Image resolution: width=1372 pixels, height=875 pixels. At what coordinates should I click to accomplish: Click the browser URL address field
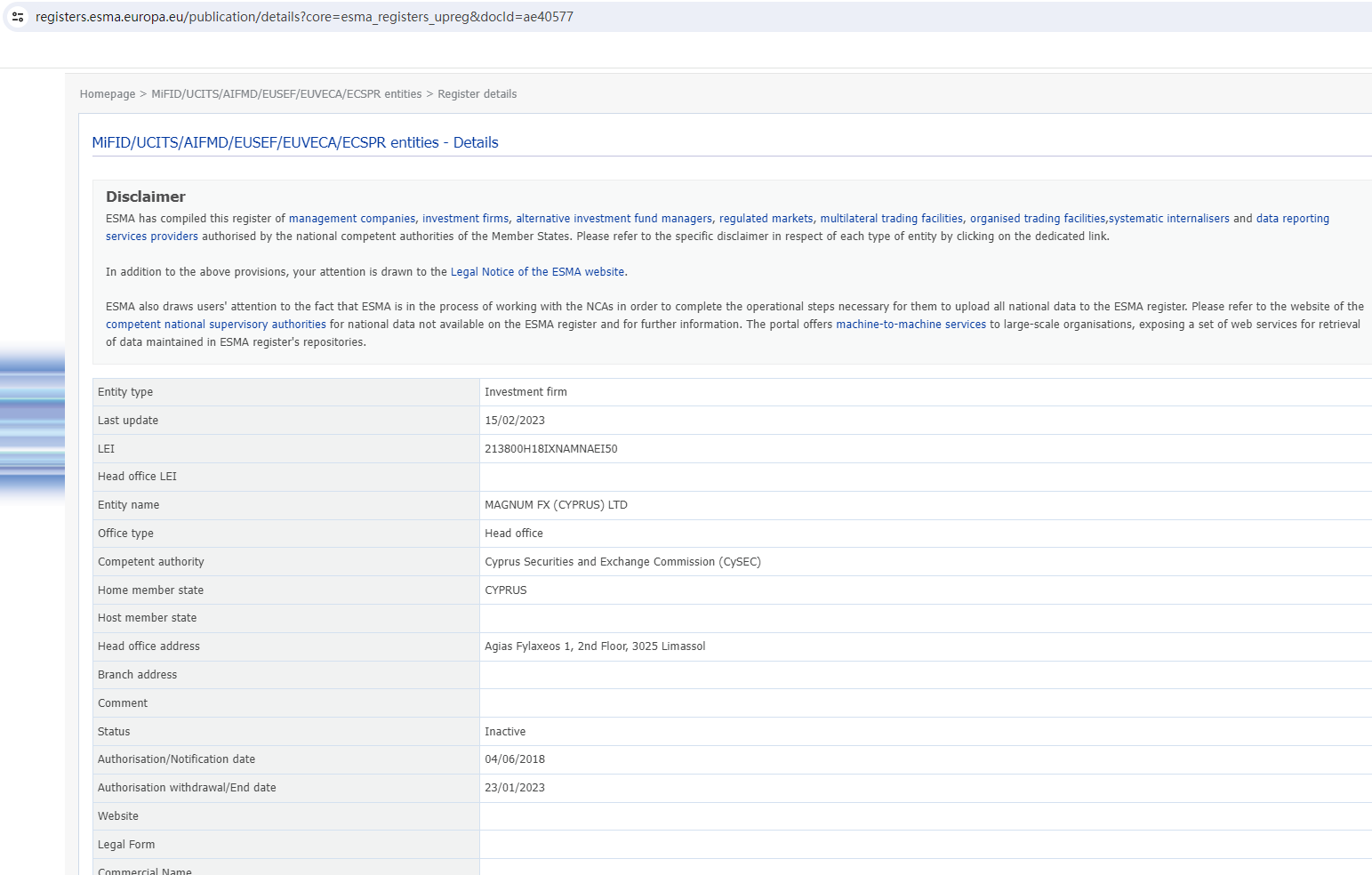[x=304, y=17]
